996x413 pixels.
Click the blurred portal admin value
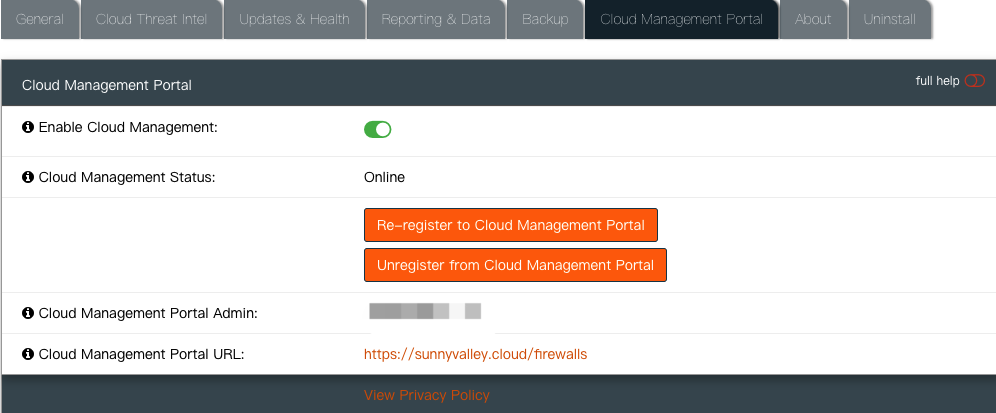point(425,312)
